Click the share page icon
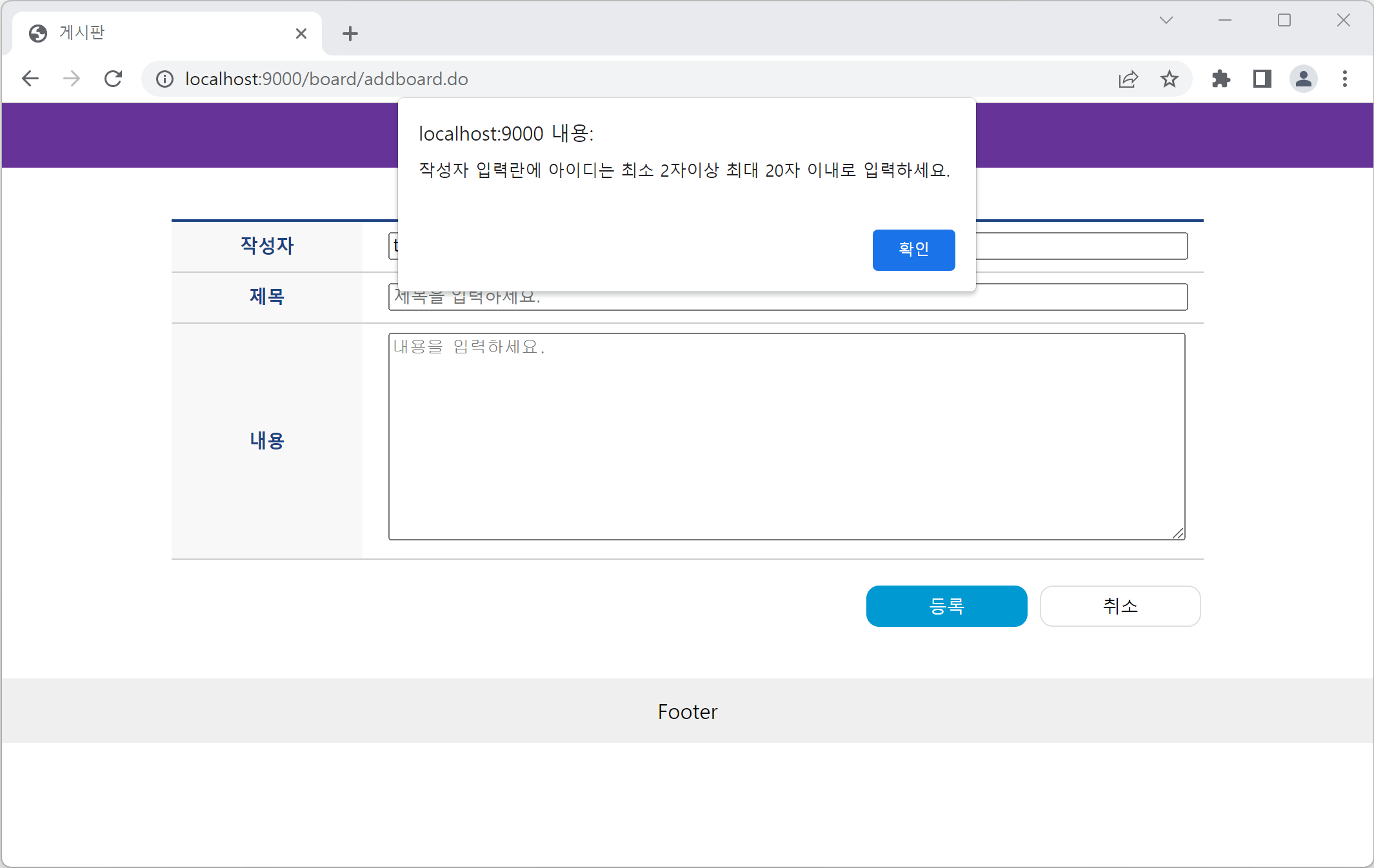This screenshot has width=1374, height=868. [1128, 79]
